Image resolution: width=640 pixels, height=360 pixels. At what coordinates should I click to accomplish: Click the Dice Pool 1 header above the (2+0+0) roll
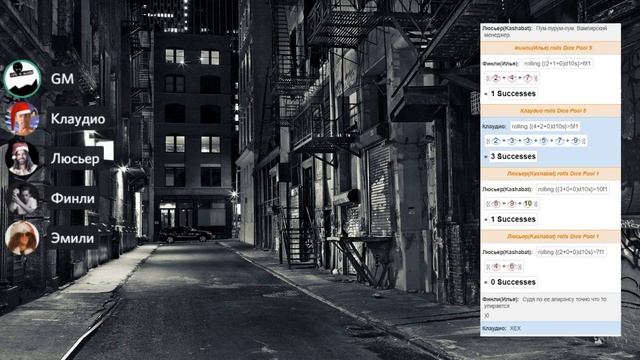coord(550,236)
